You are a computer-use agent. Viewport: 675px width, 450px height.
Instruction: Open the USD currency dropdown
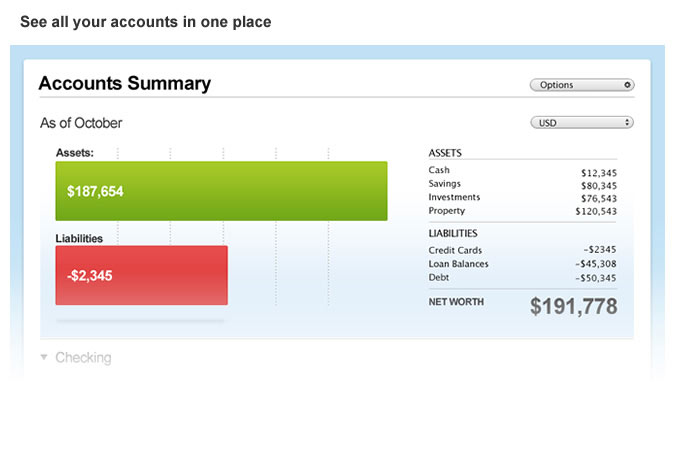point(581,123)
